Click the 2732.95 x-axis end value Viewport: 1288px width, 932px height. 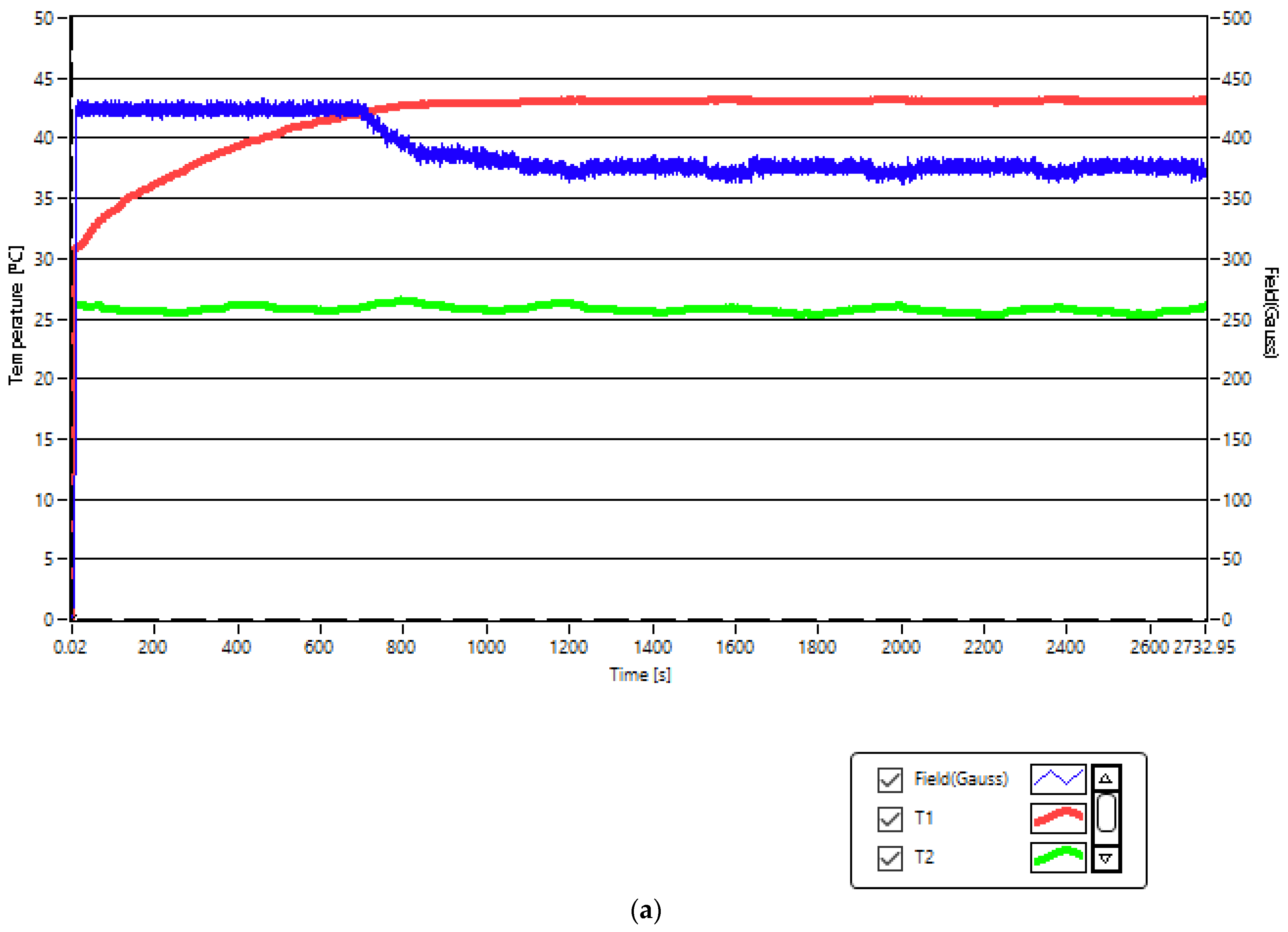coord(1204,648)
